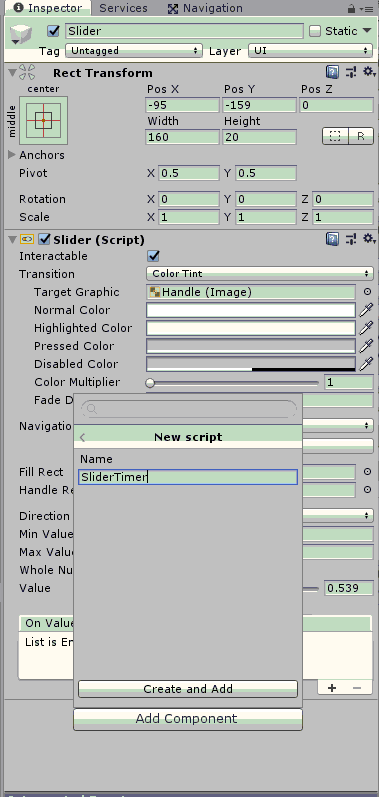Toggle the Slider GameObject active checkbox
This screenshot has width=379, height=797.
tap(53, 31)
